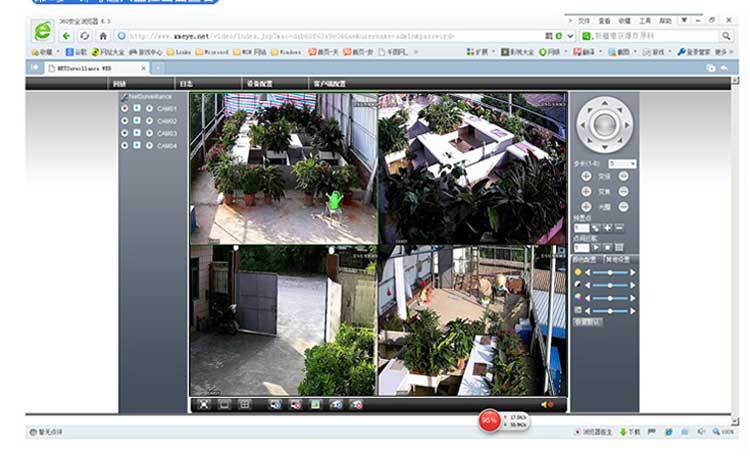This screenshot has height=460, width=750.
Task: Click the center knob of the PTZ wheel
Action: pos(605,125)
